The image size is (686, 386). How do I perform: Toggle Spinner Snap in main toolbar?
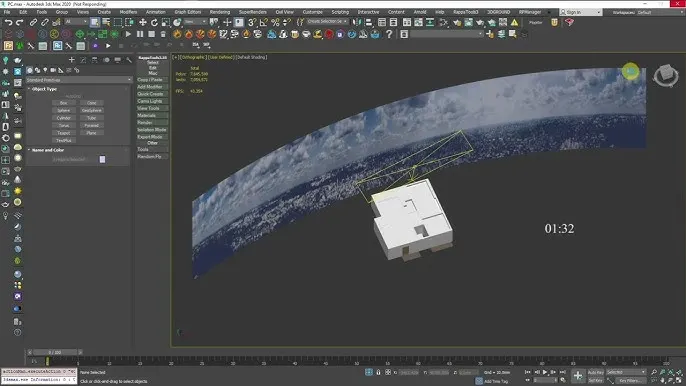pyautogui.click(x=286, y=22)
